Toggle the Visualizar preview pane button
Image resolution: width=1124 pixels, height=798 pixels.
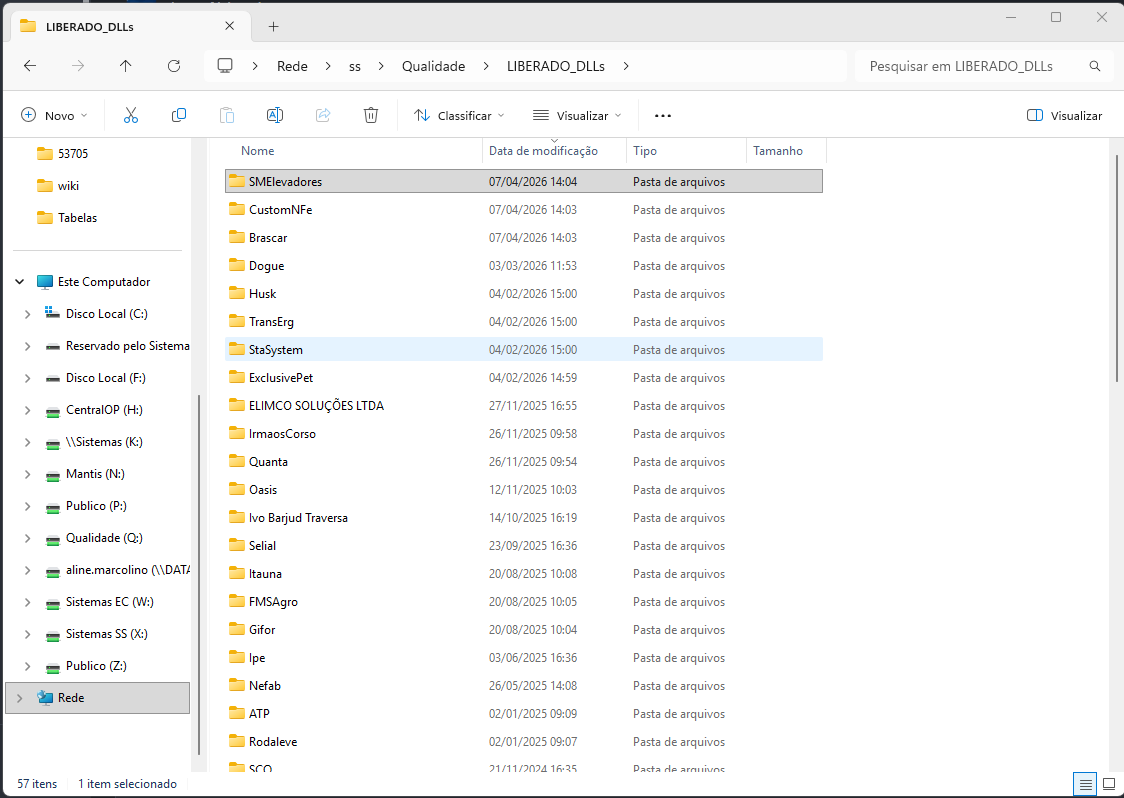pyautogui.click(x=1064, y=115)
